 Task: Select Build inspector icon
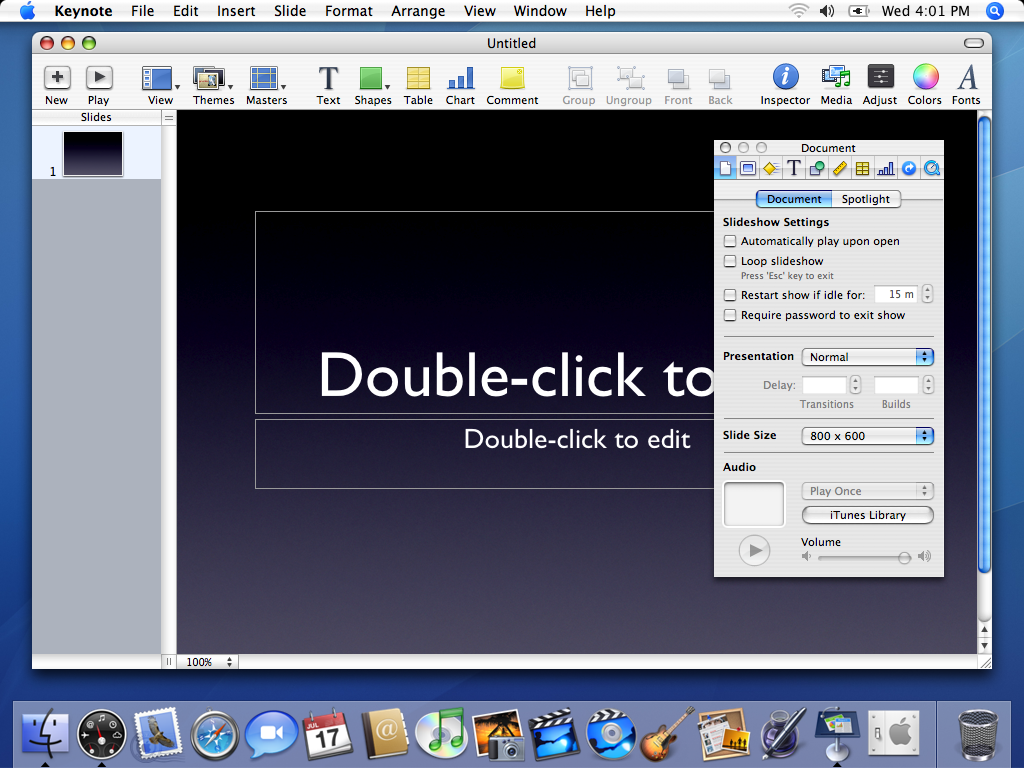pos(771,168)
